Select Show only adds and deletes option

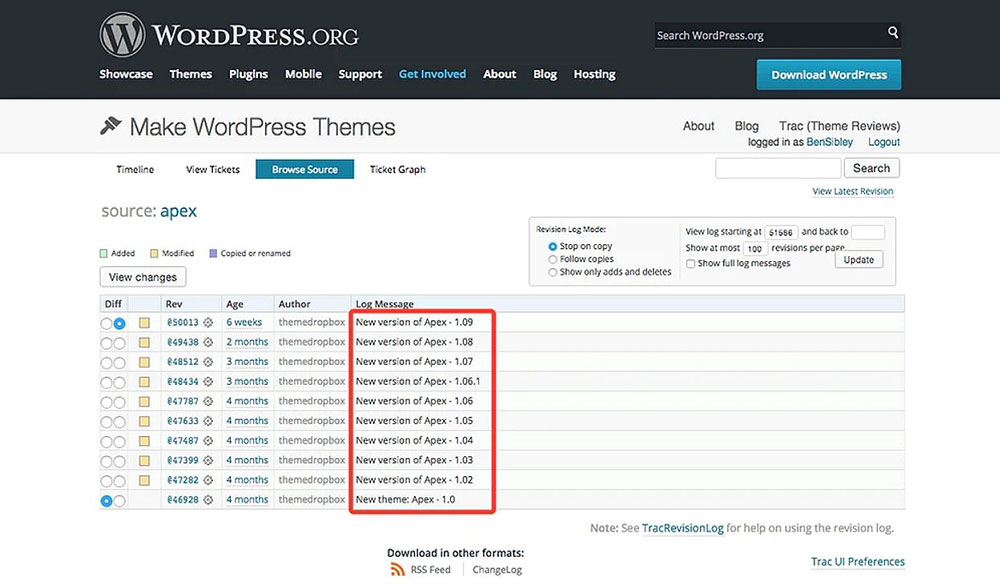pos(552,272)
